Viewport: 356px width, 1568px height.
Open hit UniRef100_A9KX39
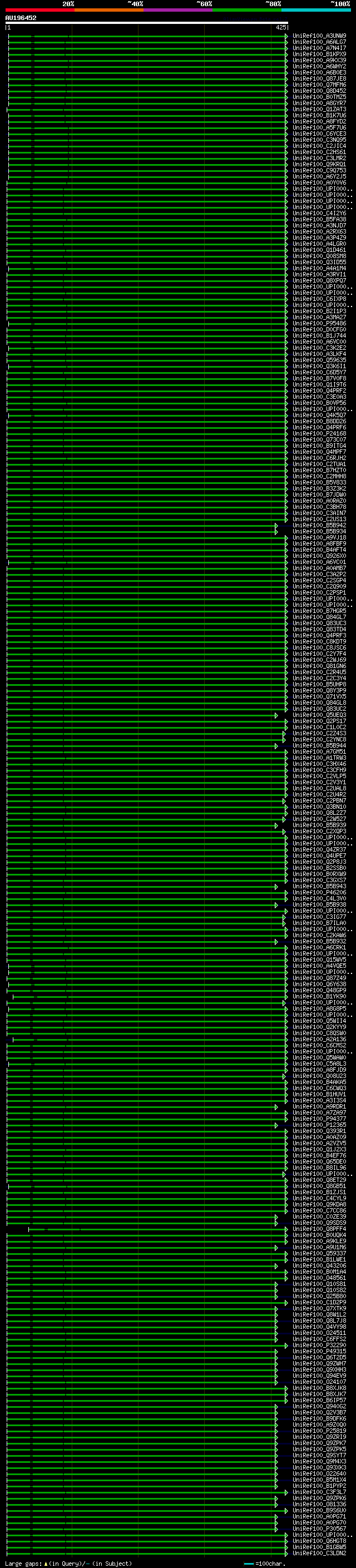319,60
